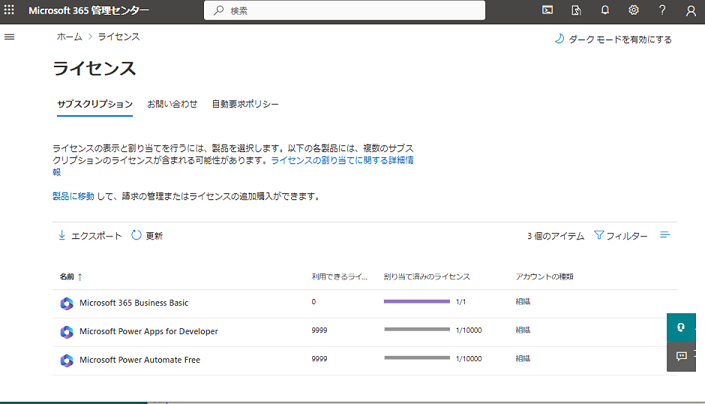Sort by 名前 column header

pos(71,277)
